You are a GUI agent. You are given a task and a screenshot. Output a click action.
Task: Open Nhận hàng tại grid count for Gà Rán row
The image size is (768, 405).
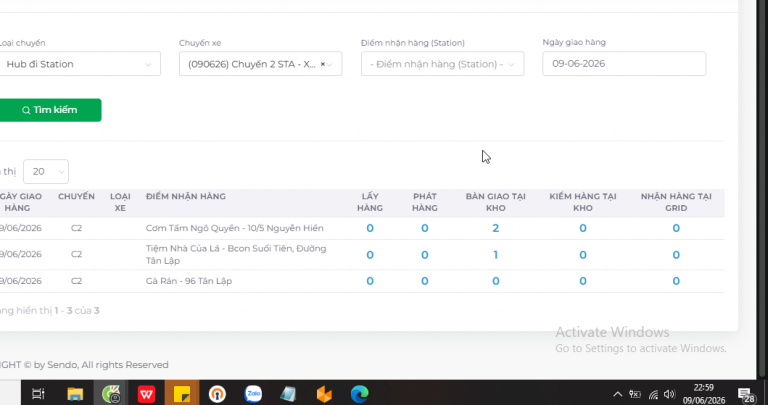click(676, 281)
